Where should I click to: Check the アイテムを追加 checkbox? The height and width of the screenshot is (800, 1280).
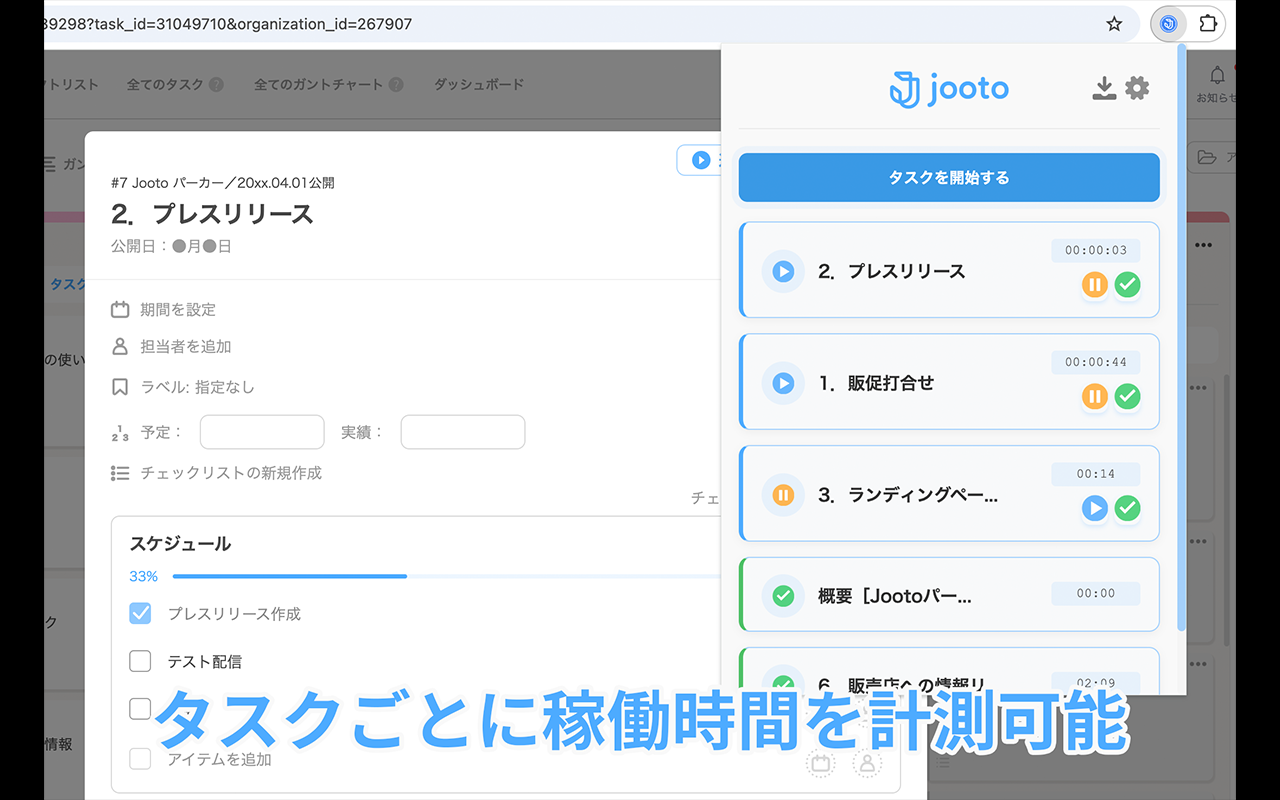click(140, 759)
